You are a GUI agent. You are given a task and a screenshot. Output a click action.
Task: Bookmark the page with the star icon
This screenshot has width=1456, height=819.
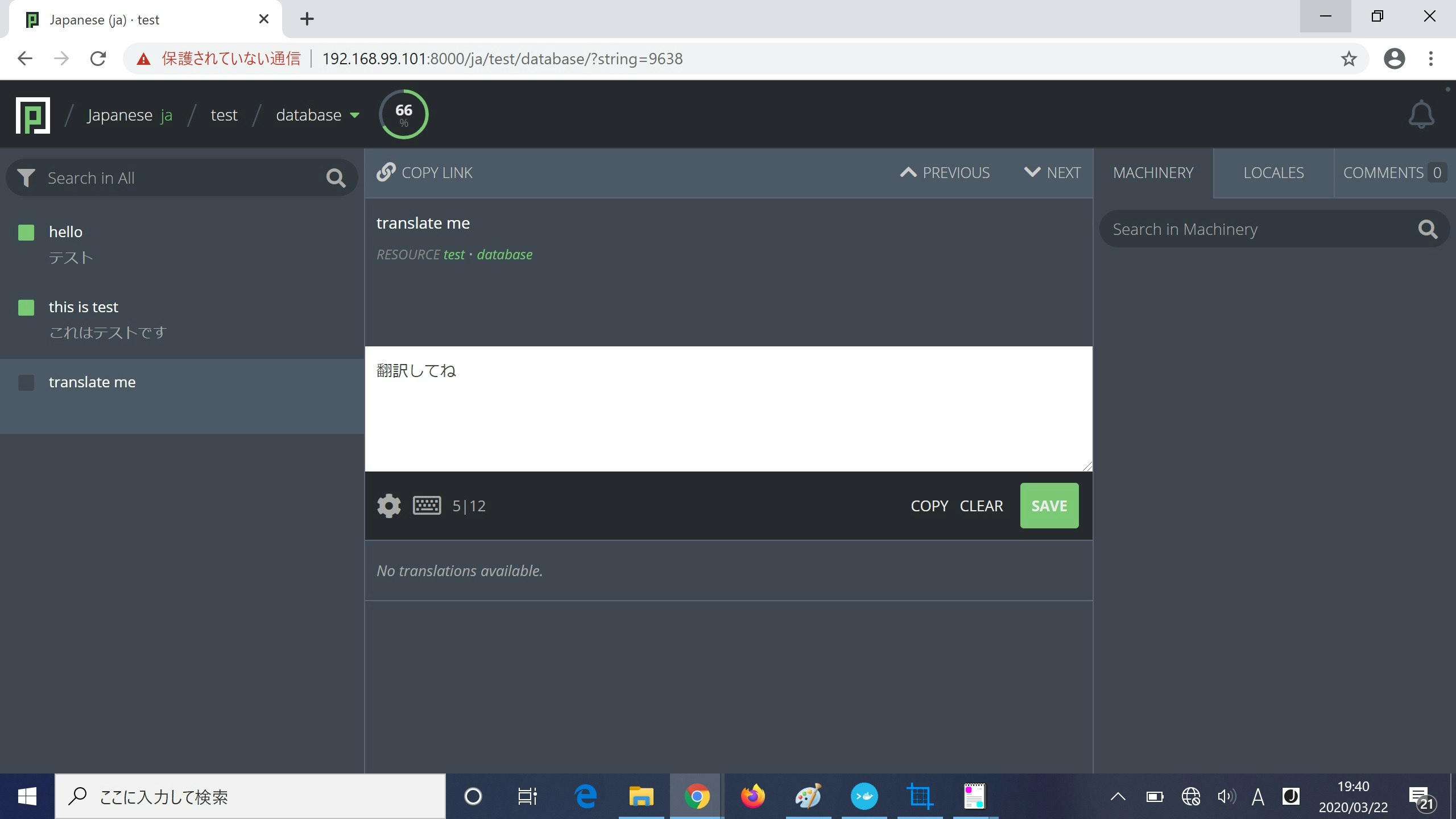pyautogui.click(x=1349, y=59)
